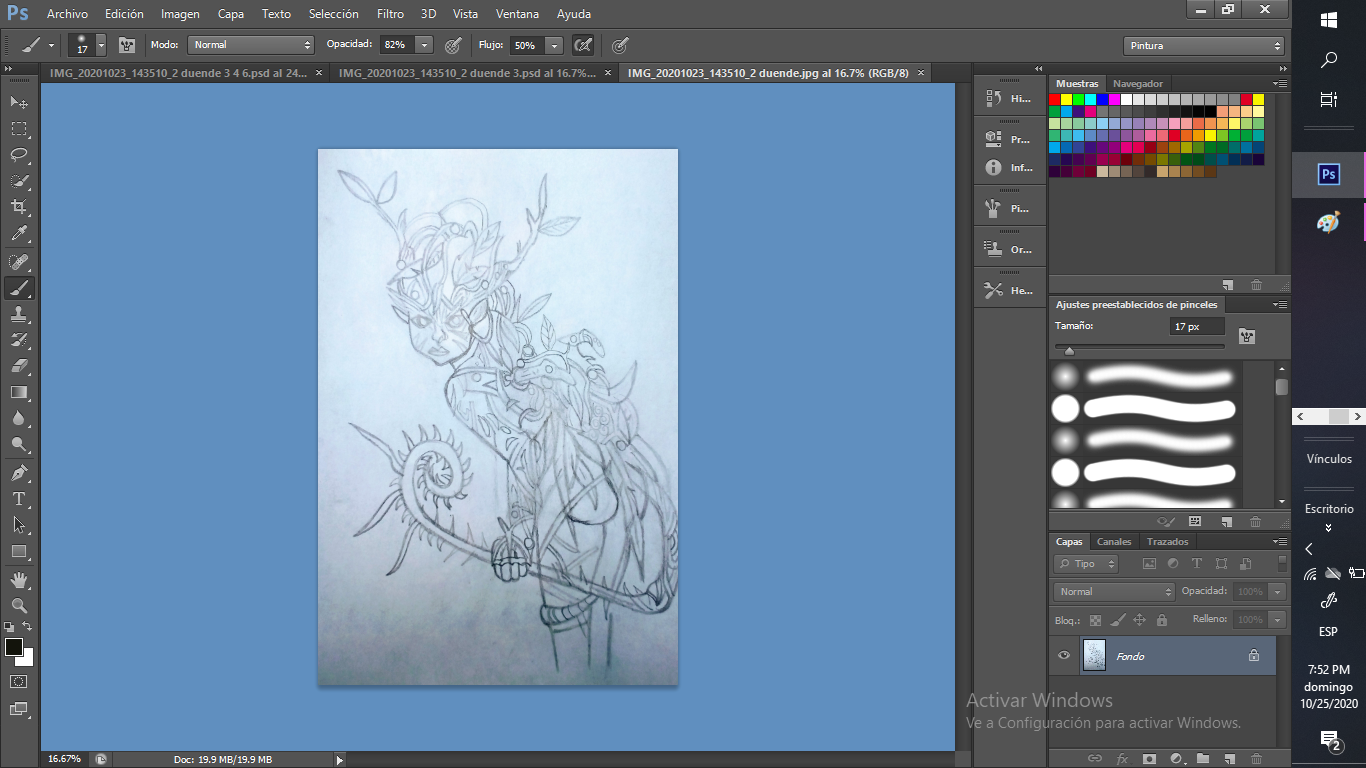Add layer mask in Capas panel
Screen dimensions: 1366x768
(x=1149, y=758)
